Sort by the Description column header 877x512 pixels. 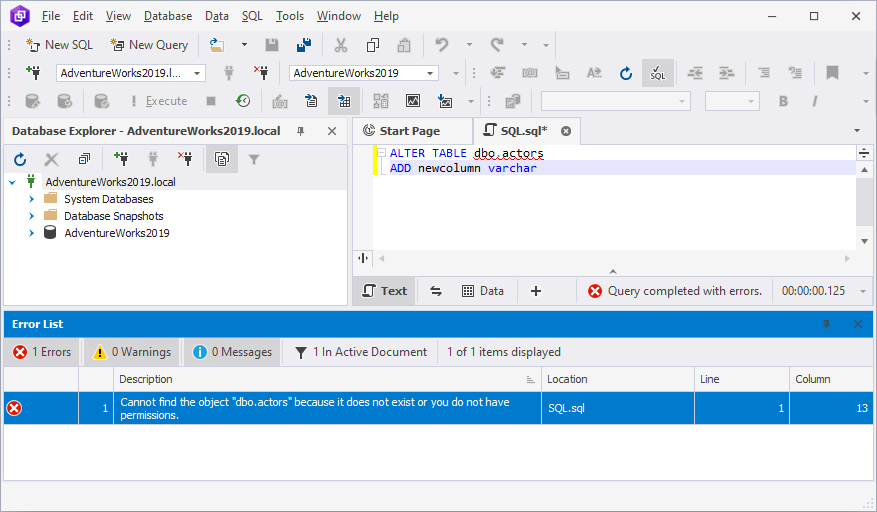pos(327,379)
